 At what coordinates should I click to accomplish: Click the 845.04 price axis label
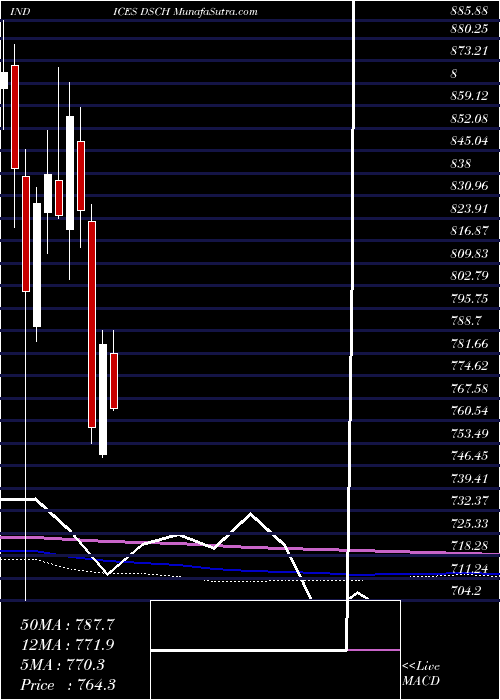468,141
